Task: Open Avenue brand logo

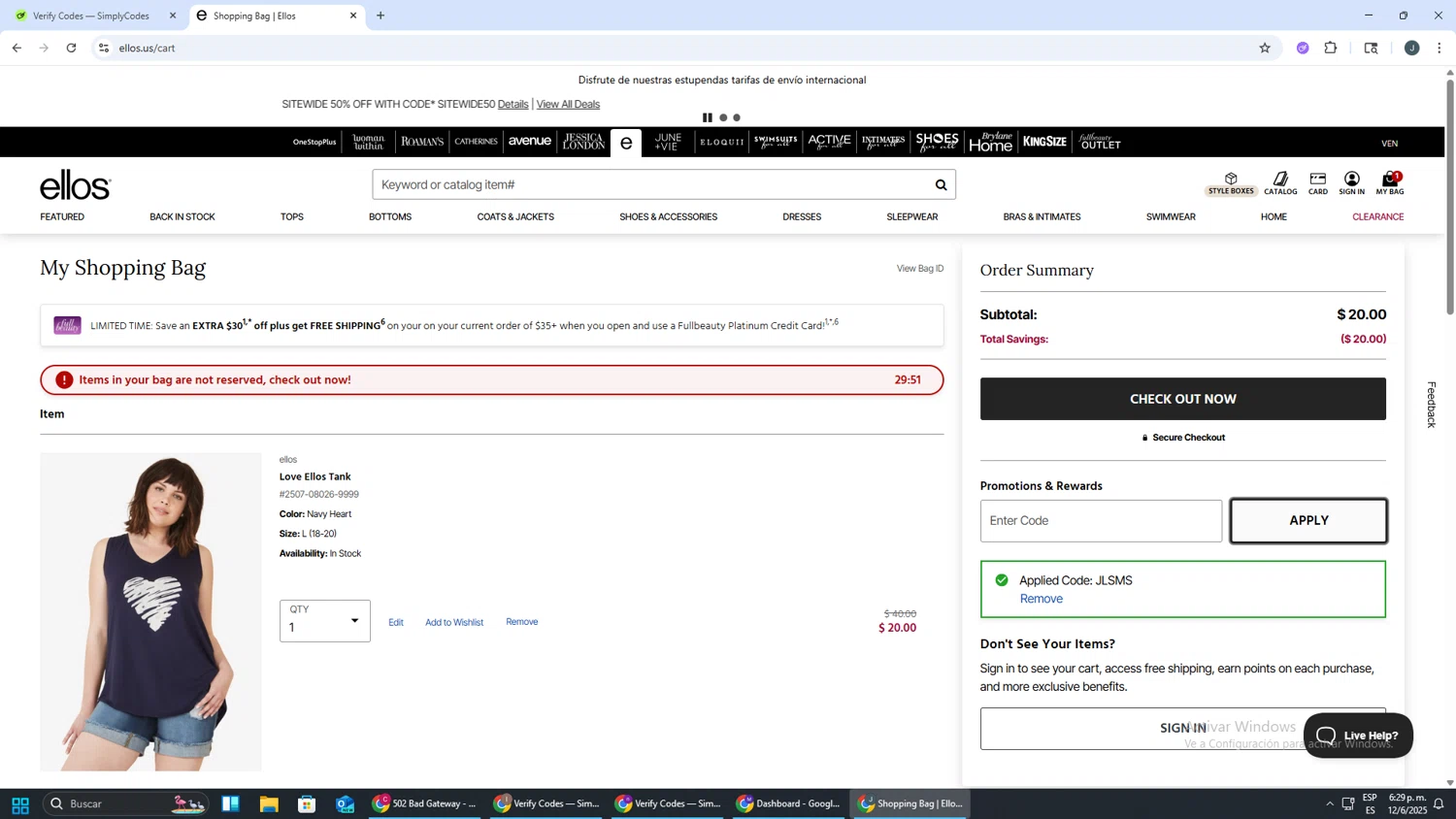Action: (x=530, y=142)
